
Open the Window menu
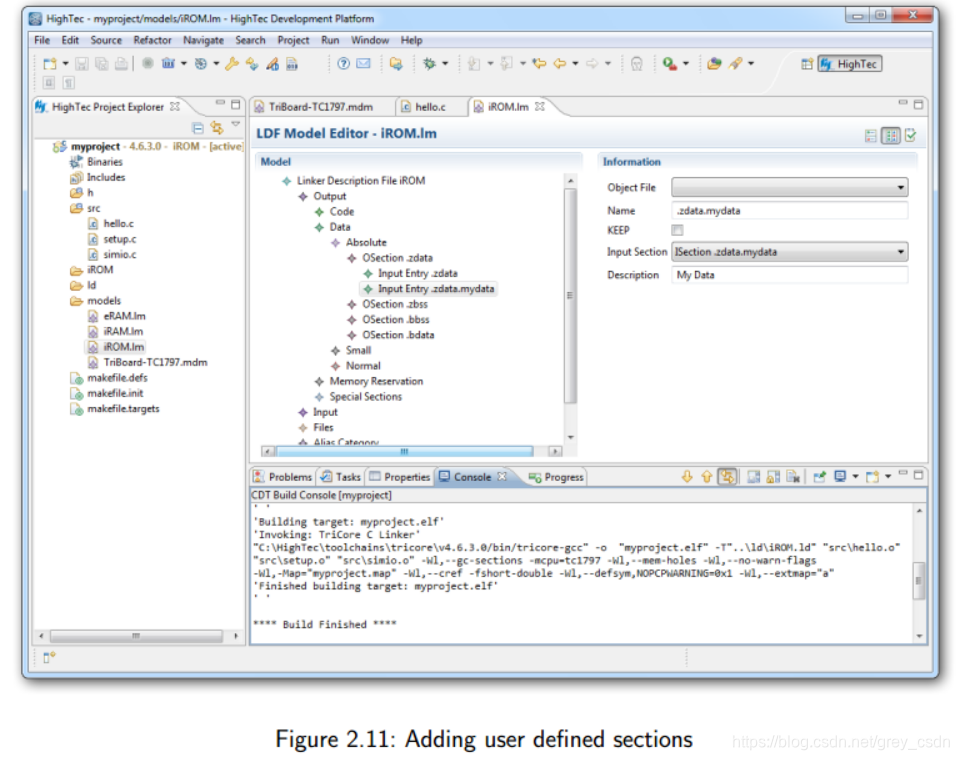tap(369, 40)
